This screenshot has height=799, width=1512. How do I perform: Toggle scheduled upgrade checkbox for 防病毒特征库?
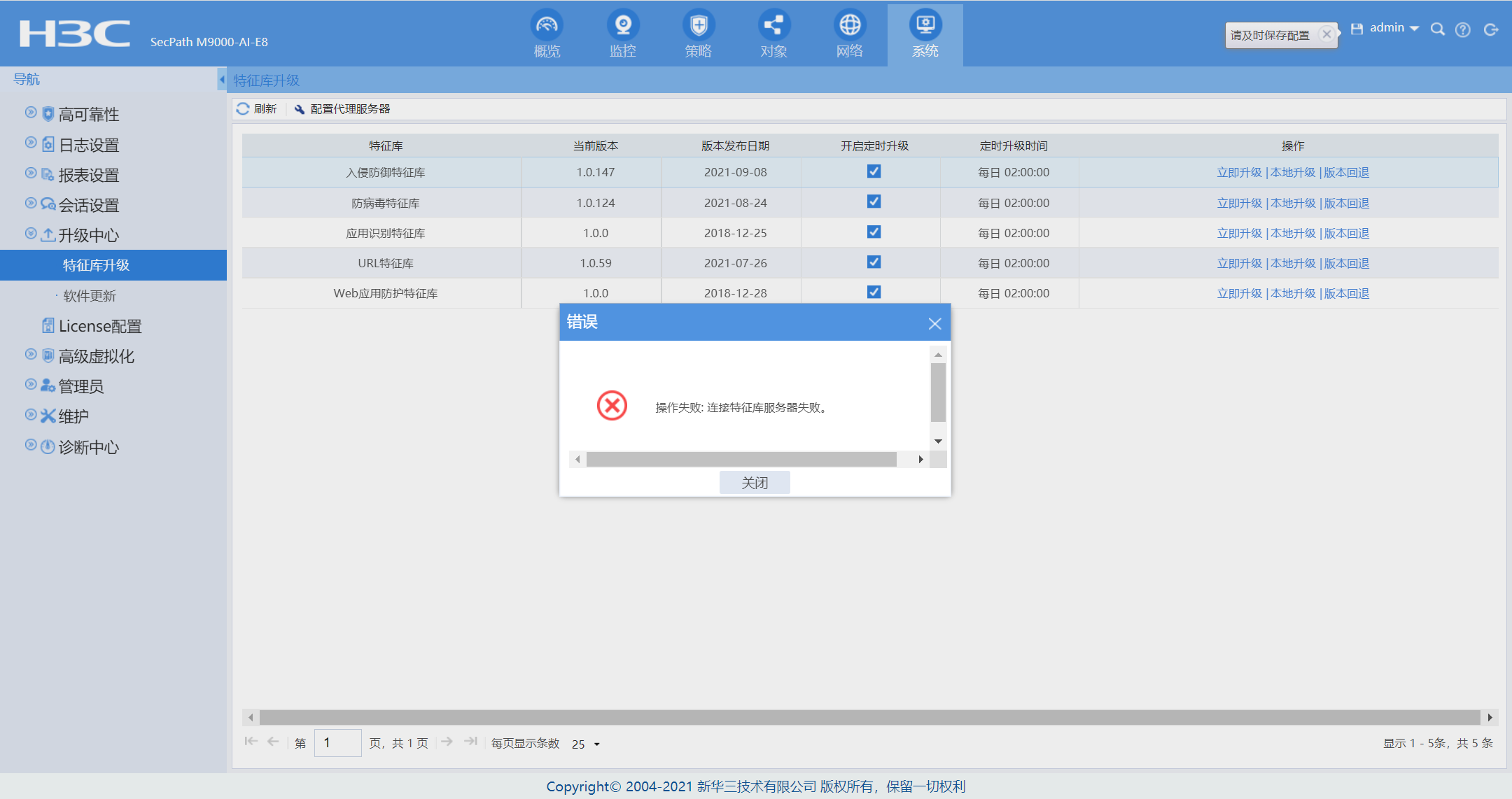click(874, 202)
